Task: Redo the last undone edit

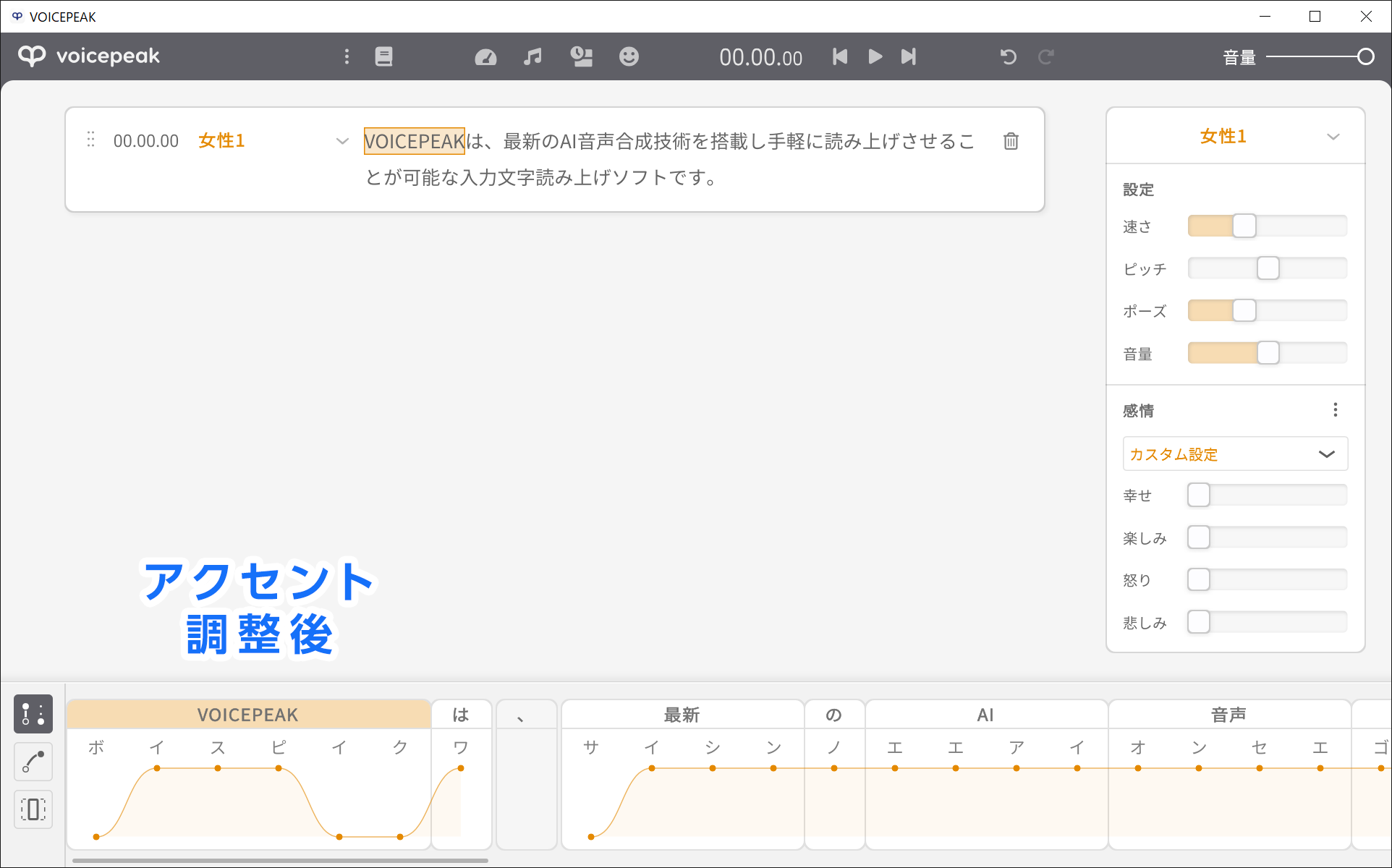Action: [1046, 56]
